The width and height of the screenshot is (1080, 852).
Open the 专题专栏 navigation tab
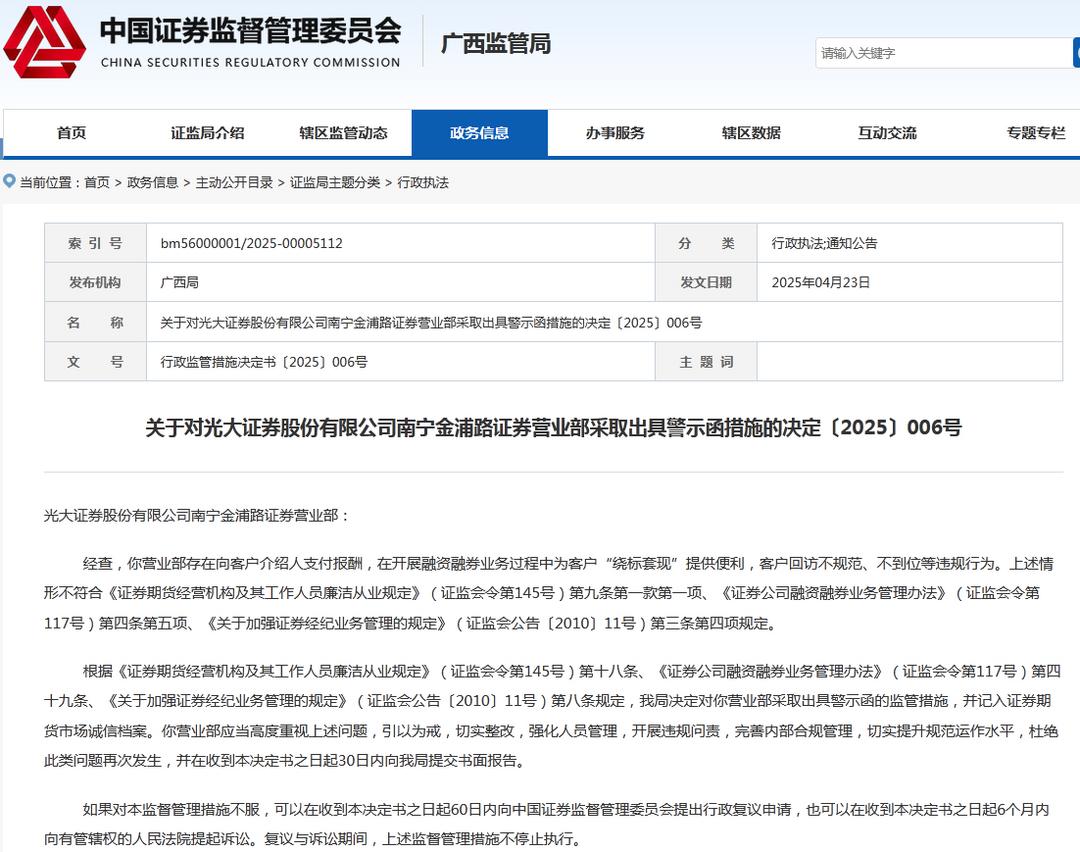1036,133
